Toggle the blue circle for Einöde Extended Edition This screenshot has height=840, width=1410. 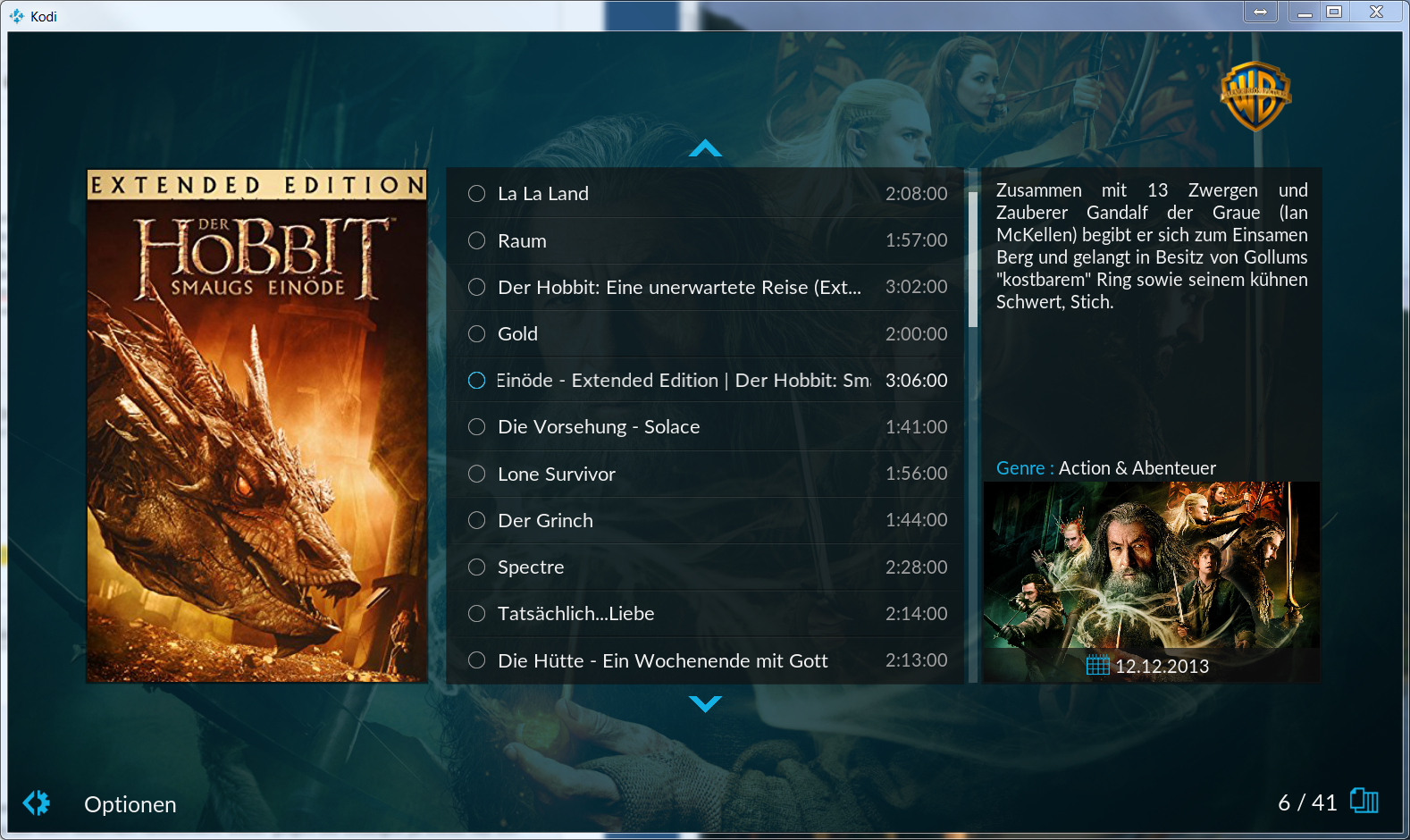477,381
